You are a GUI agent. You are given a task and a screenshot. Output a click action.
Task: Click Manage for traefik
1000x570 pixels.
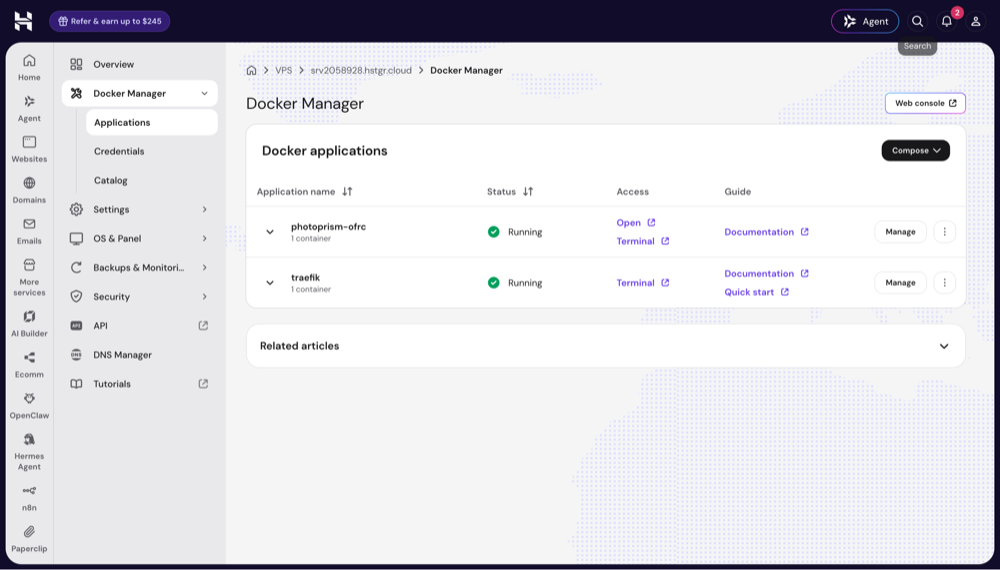click(x=900, y=282)
